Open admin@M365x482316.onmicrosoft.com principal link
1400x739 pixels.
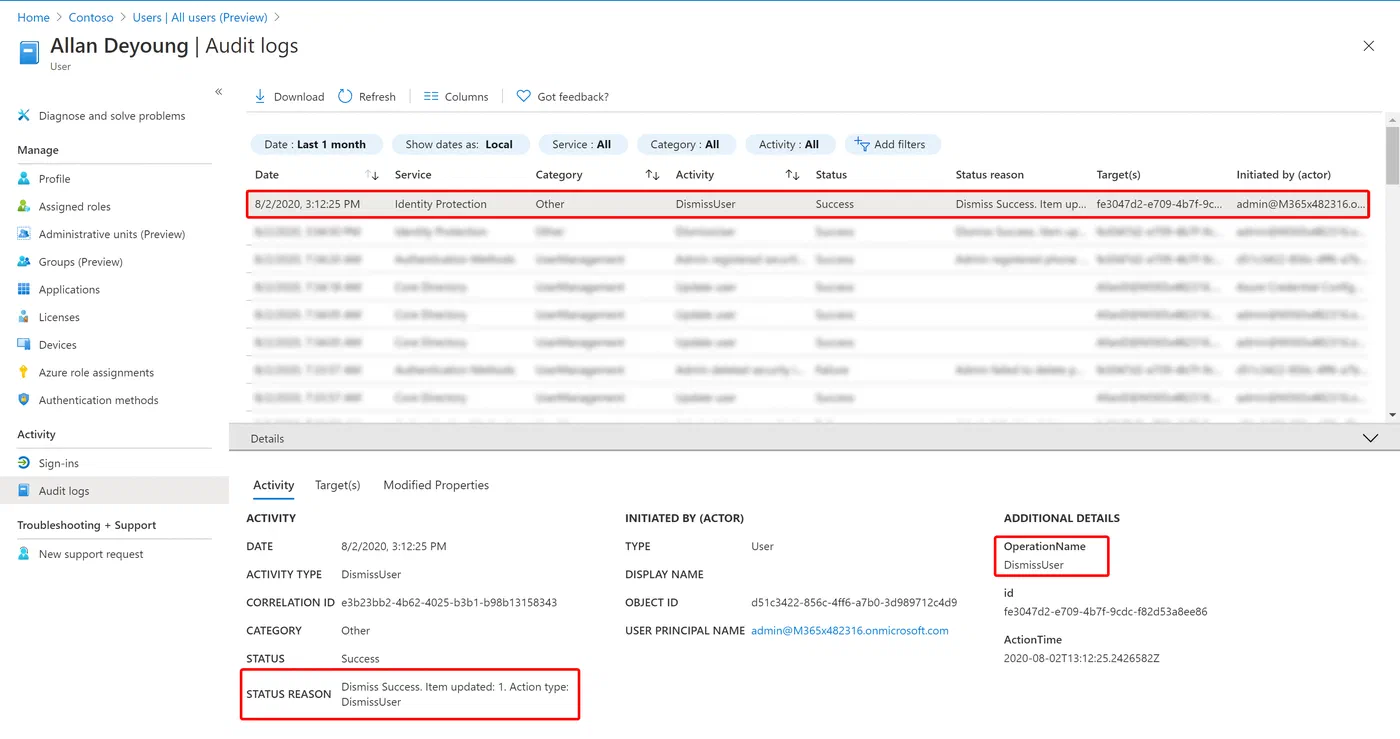pos(850,631)
